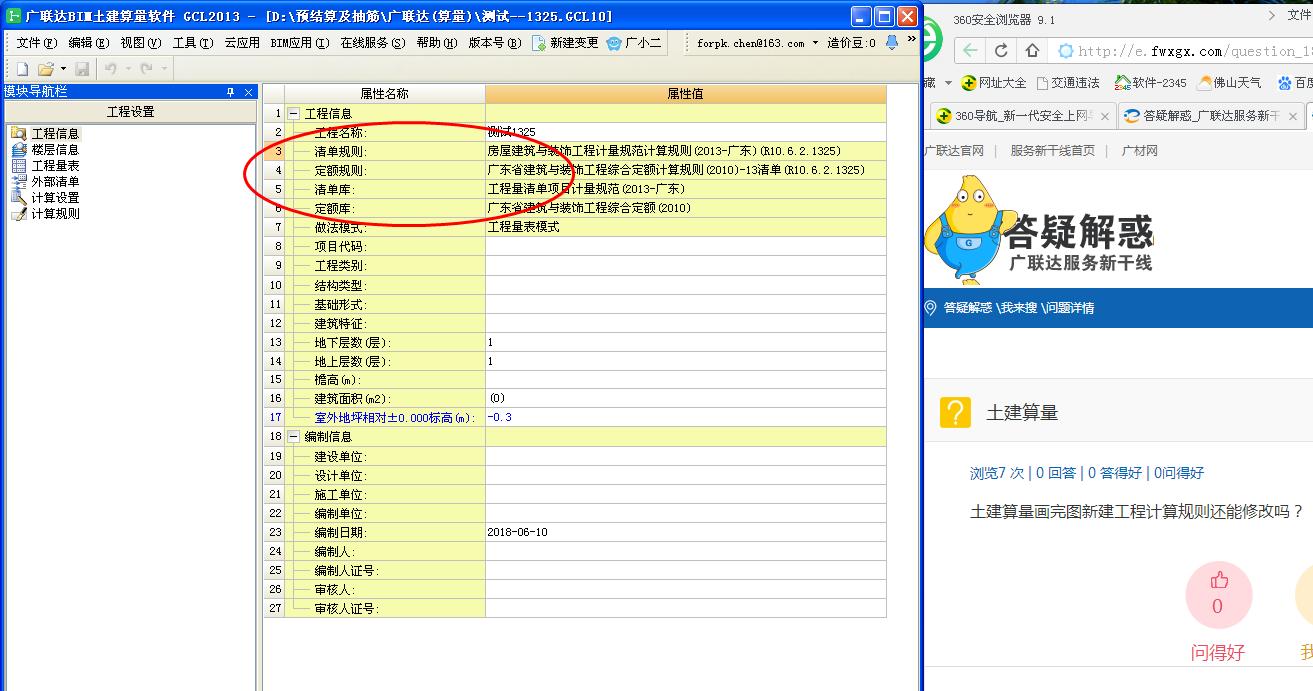This screenshot has height=691, width=1313.
Task: Click the 属性值 column header
Action: point(686,94)
